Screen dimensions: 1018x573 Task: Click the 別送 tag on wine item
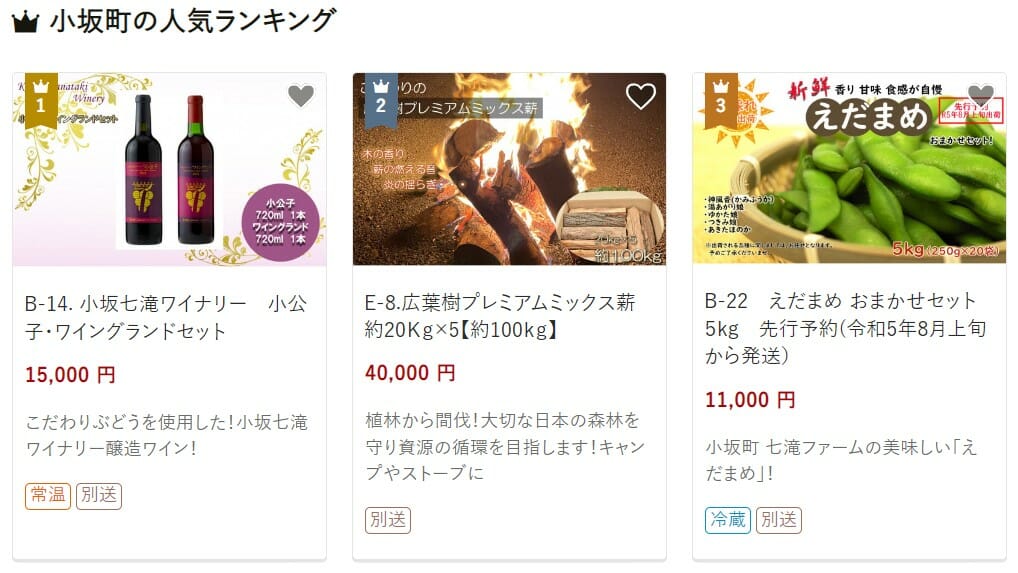click(x=99, y=496)
